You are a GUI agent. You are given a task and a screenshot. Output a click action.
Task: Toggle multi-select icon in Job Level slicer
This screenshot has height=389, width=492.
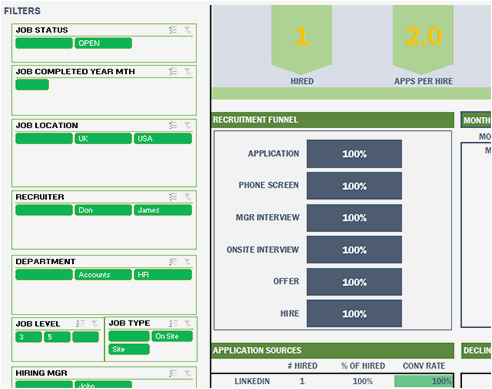(80, 323)
